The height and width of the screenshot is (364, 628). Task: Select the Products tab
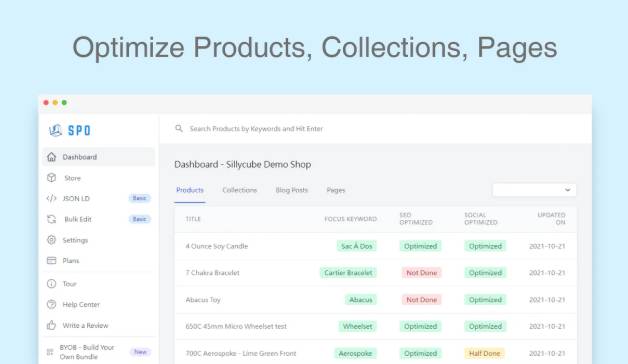[190, 190]
